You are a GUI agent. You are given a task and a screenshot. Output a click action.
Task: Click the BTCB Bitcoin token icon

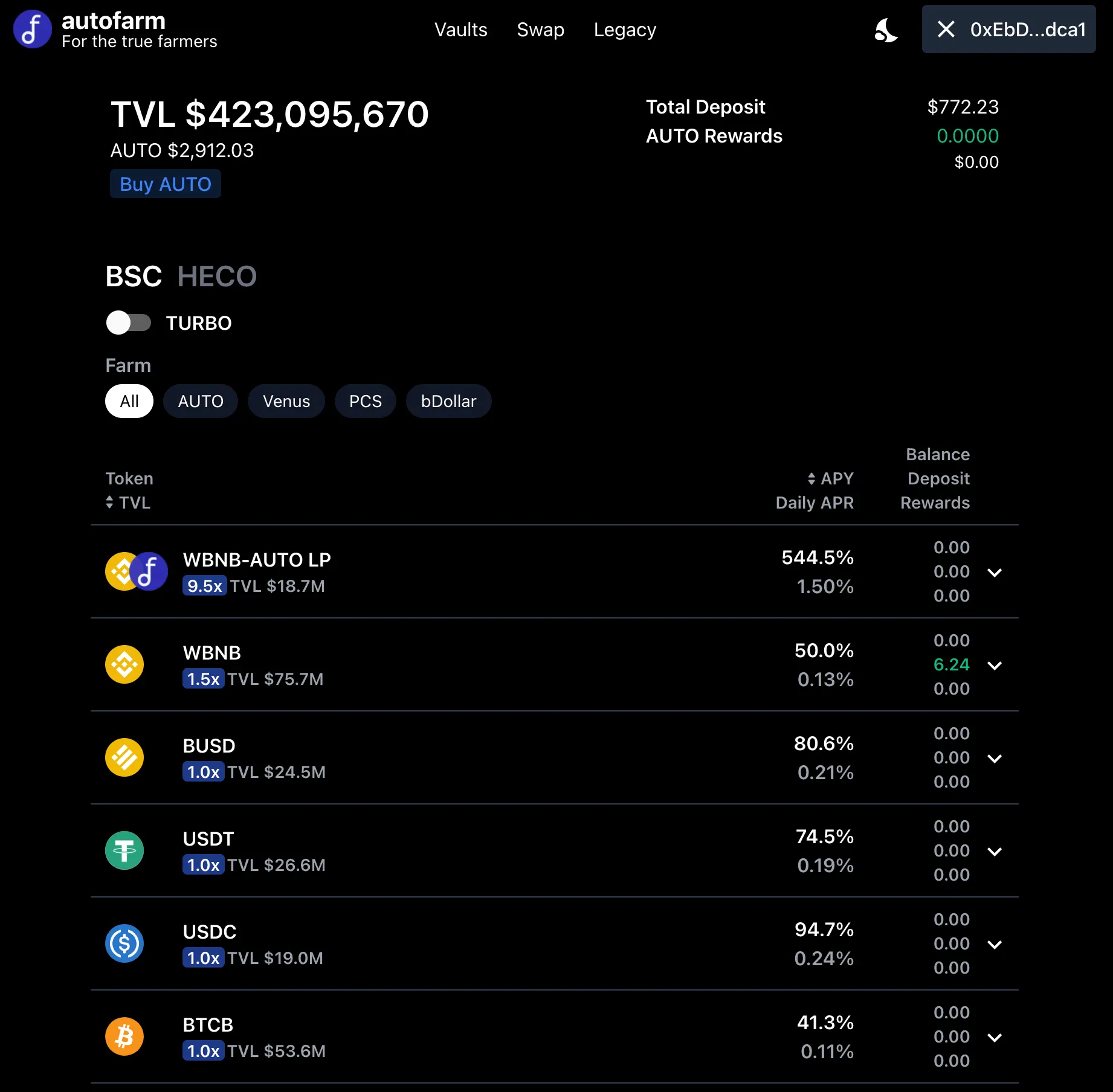click(124, 1036)
